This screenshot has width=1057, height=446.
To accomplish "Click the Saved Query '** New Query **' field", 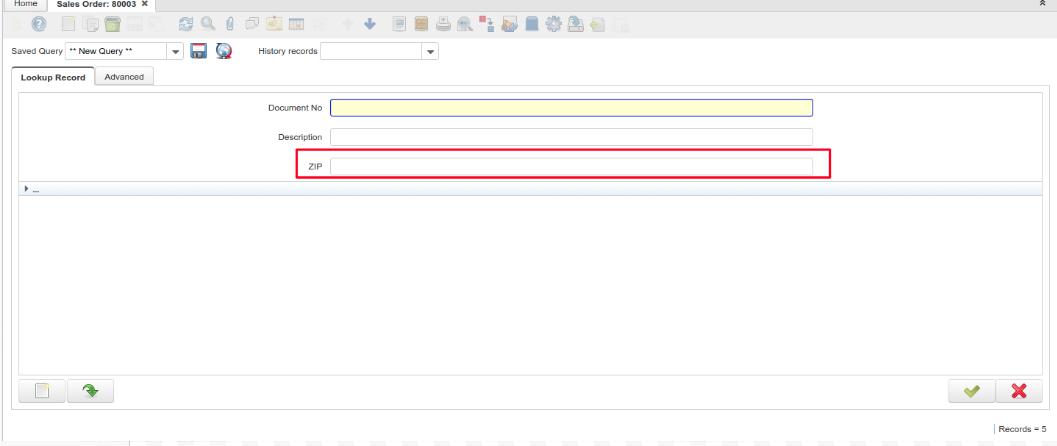I will point(117,51).
